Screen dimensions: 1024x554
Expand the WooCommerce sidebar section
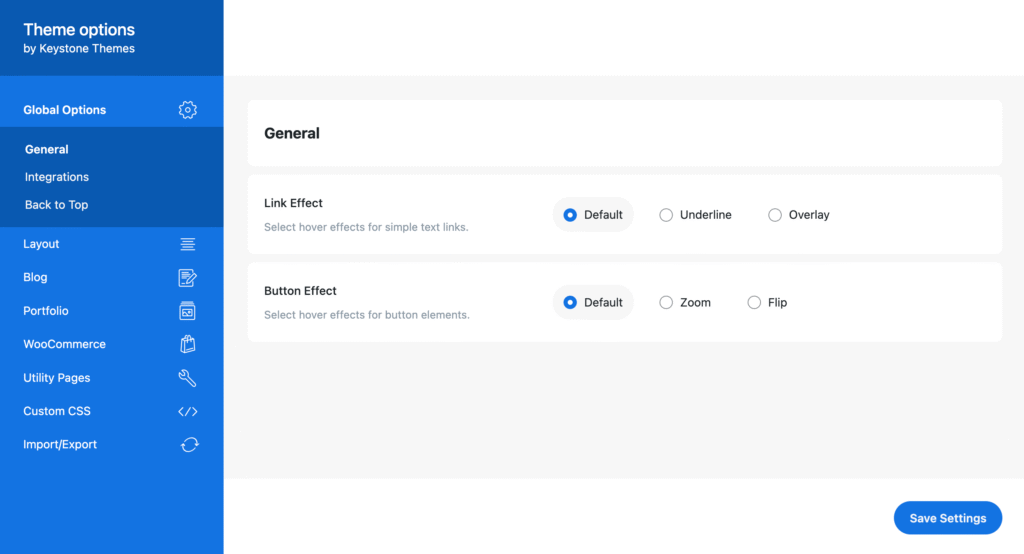64,344
